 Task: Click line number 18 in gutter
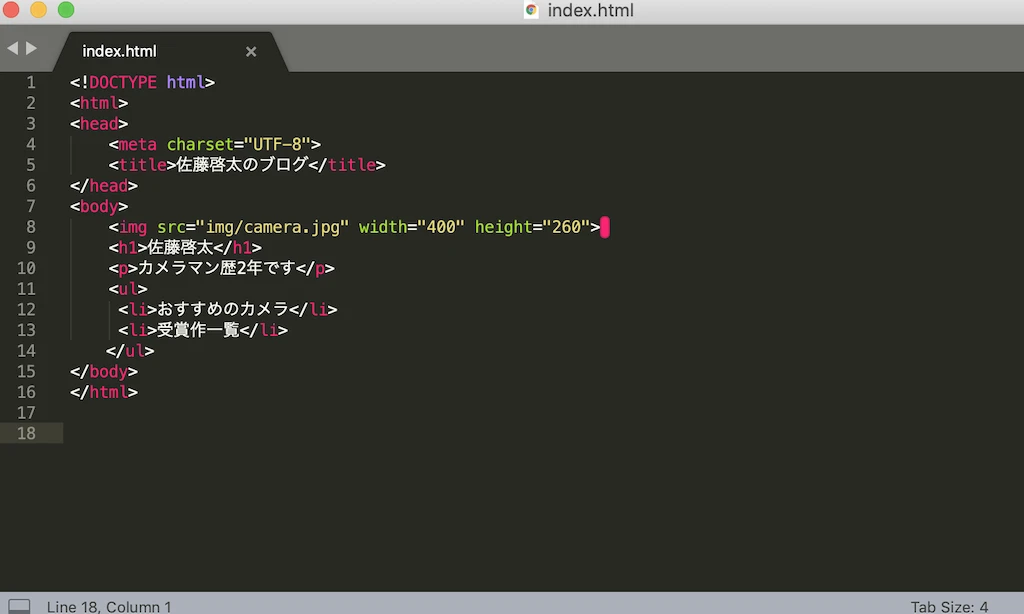[26, 433]
